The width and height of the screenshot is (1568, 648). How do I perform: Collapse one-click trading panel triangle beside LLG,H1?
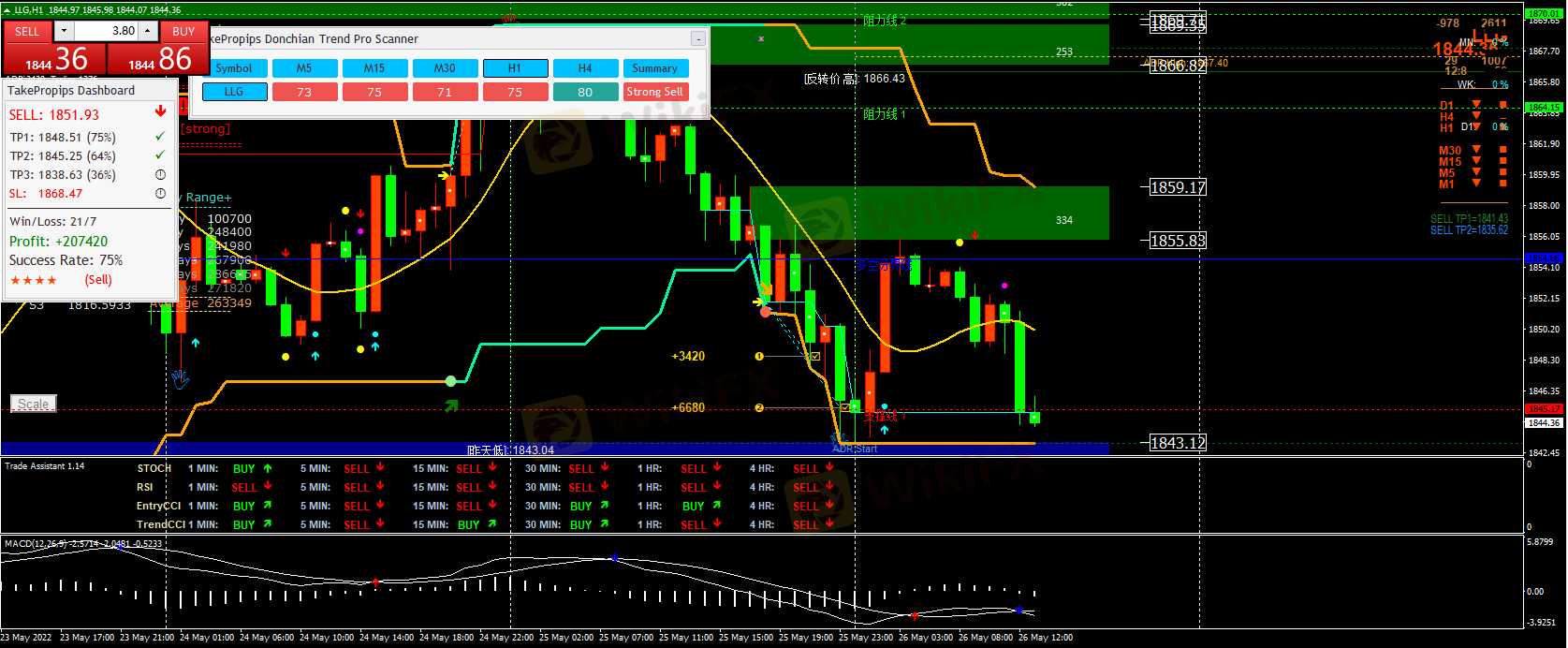[x=7, y=10]
